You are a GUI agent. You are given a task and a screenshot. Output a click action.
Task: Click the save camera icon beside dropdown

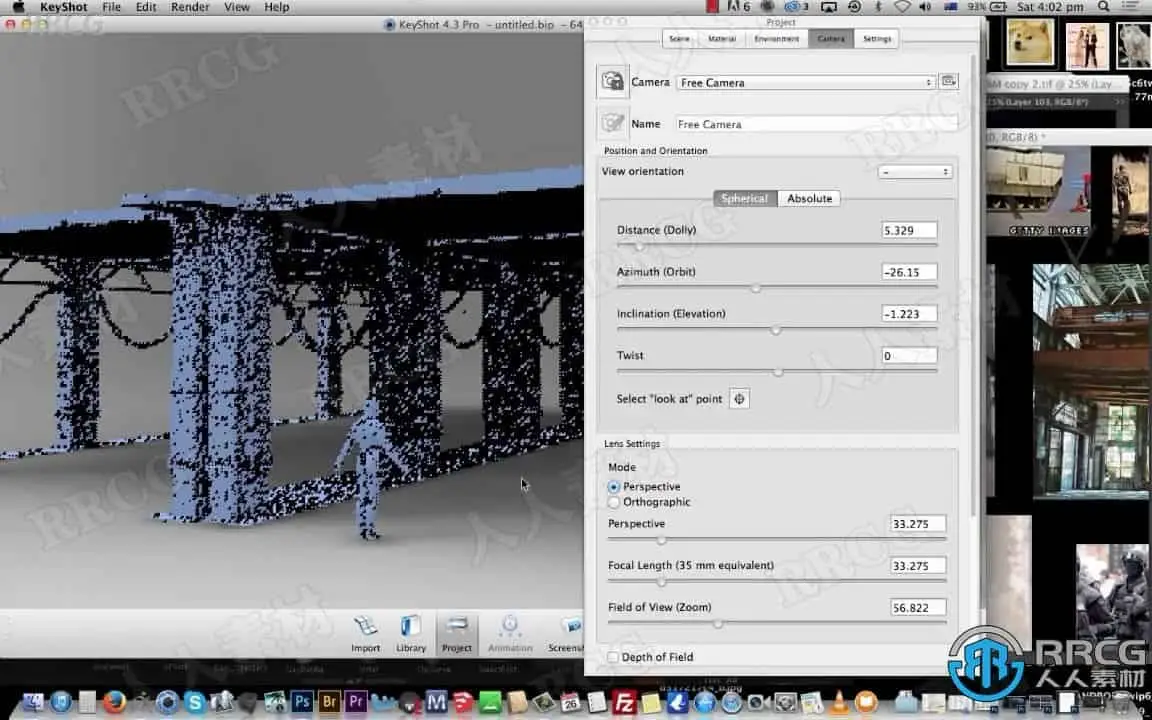948,82
